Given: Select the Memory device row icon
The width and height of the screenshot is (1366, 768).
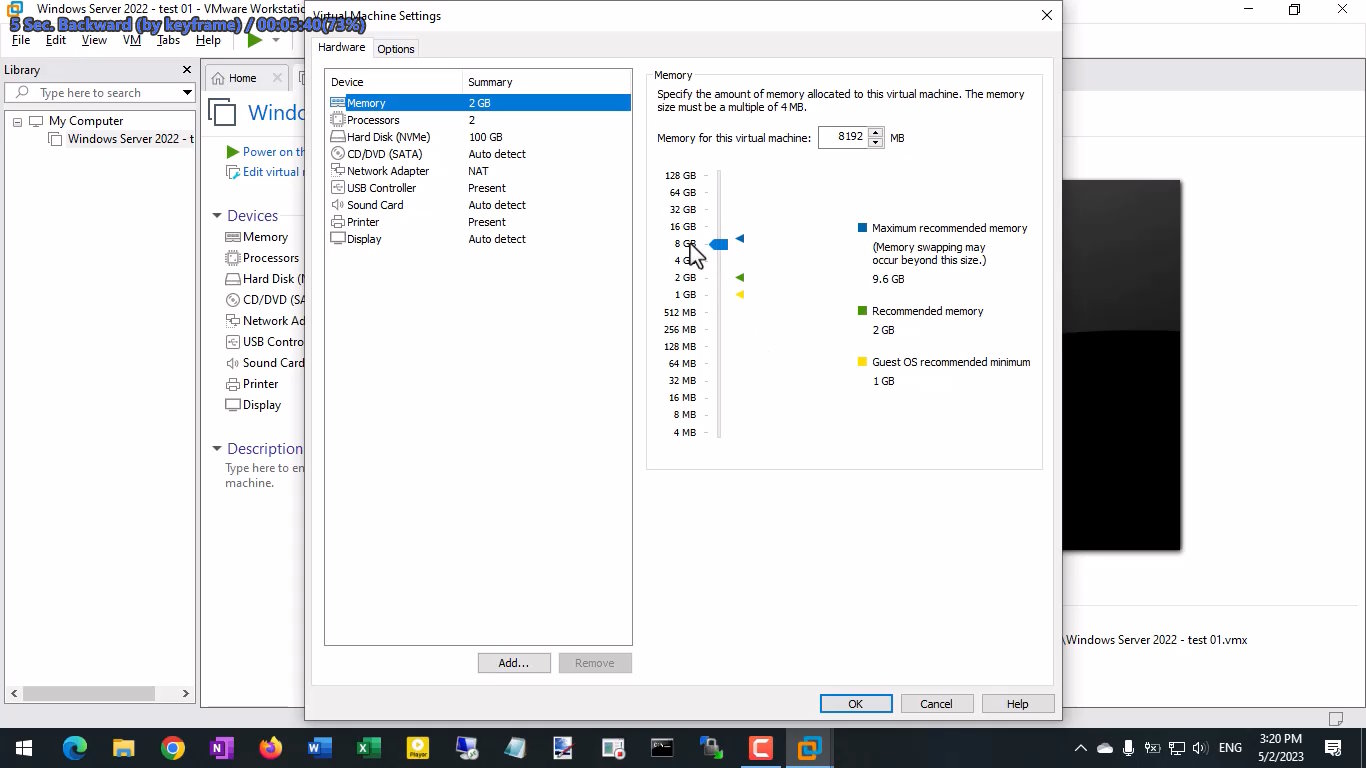Looking at the screenshot, I should click(x=338, y=103).
